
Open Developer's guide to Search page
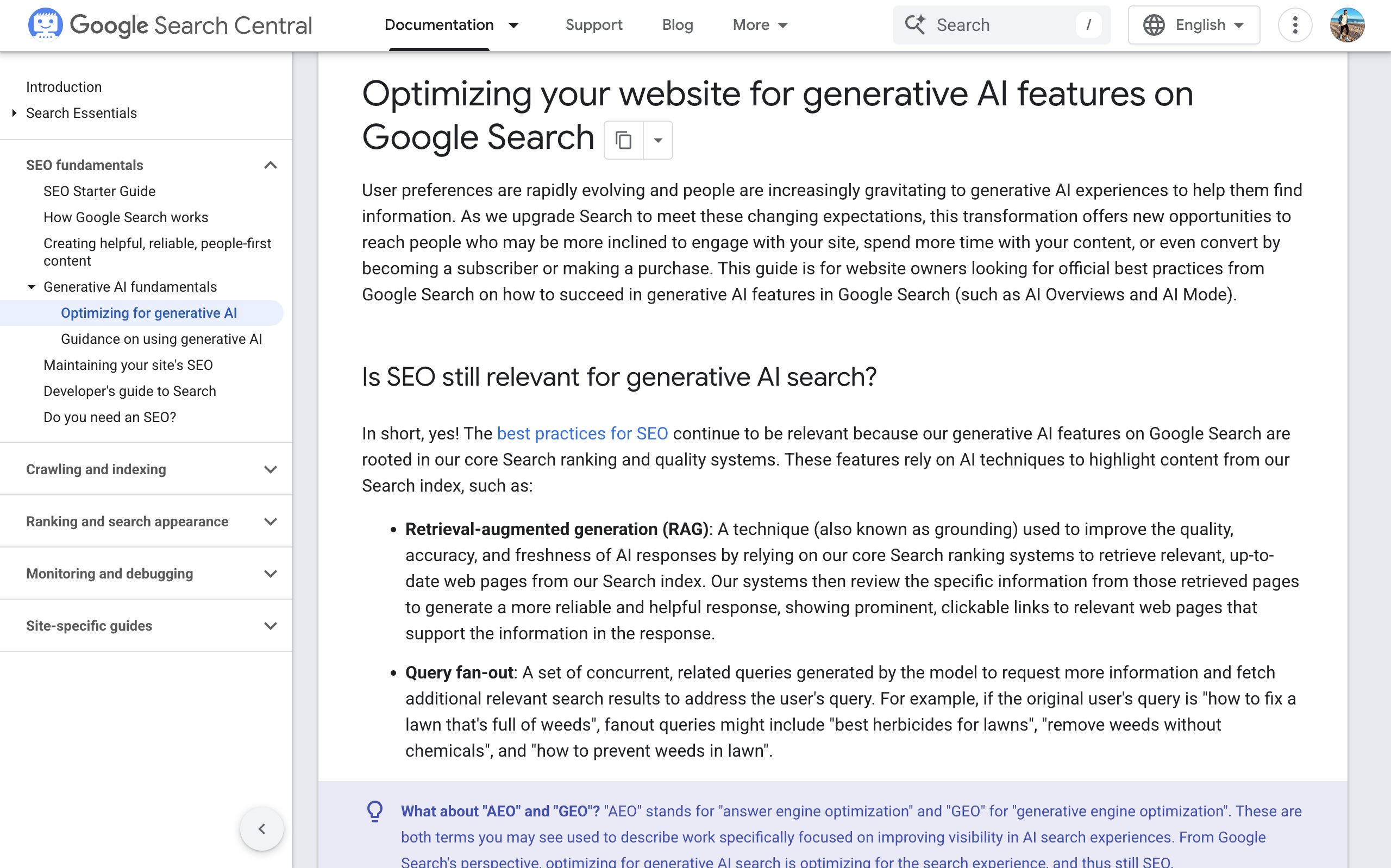click(x=130, y=392)
